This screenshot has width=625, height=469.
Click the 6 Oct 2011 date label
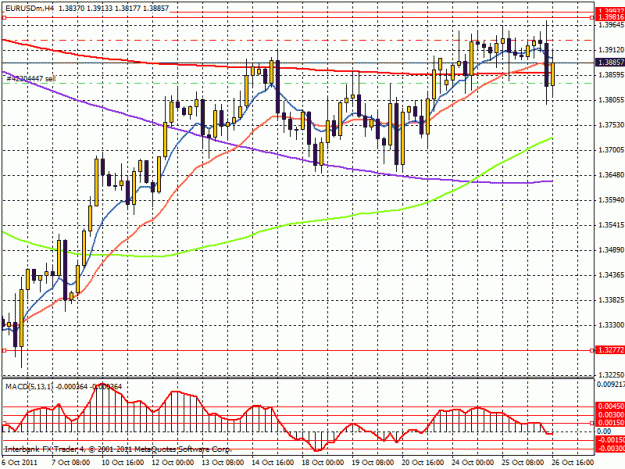point(20,462)
